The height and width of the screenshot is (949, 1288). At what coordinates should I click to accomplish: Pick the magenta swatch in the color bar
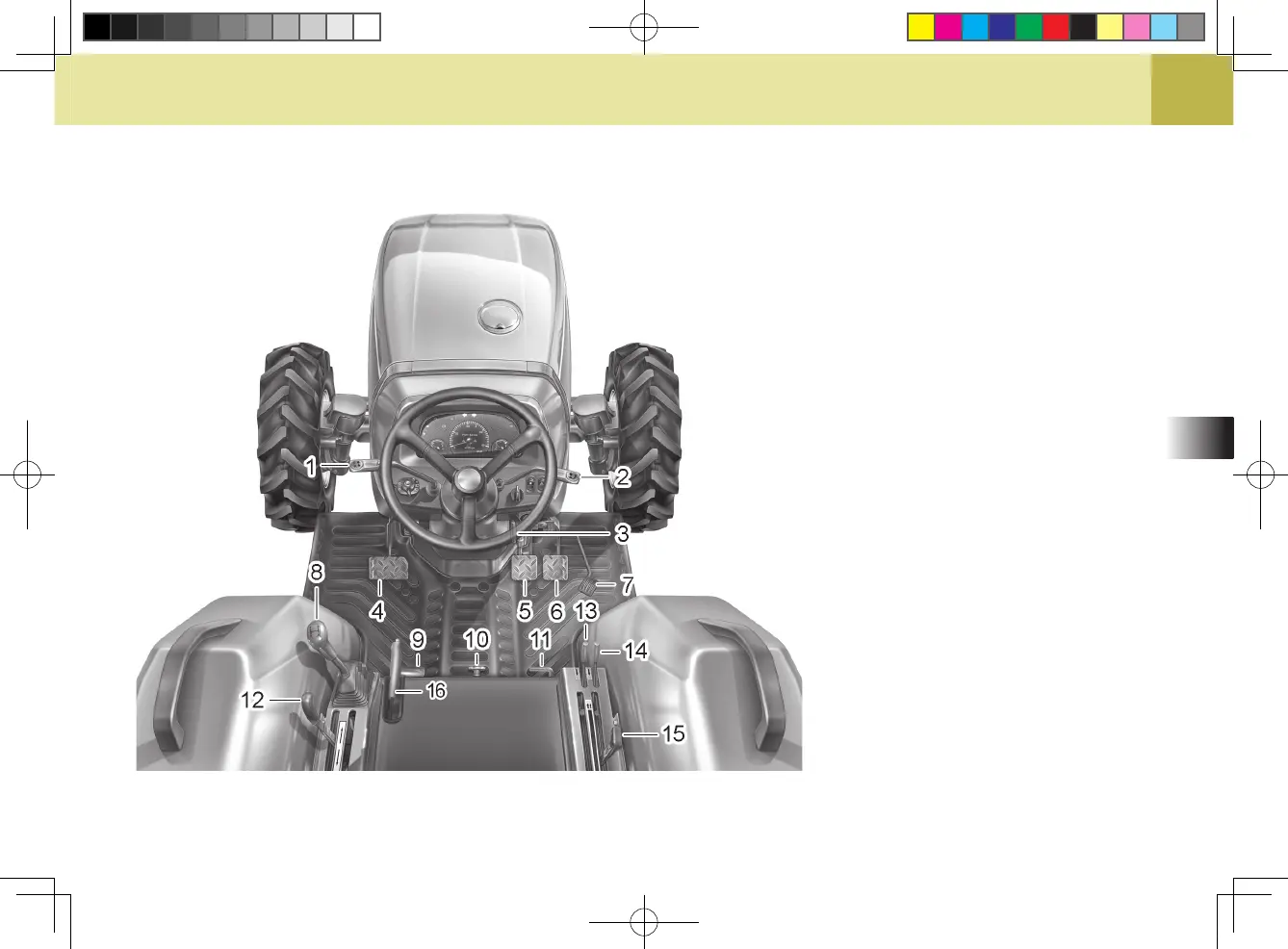(x=948, y=27)
